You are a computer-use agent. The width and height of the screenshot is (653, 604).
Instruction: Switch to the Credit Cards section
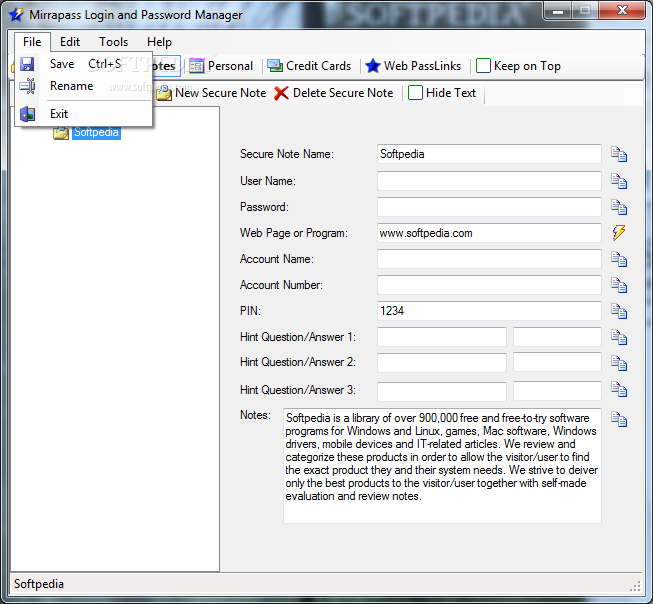[x=309, y=66]
